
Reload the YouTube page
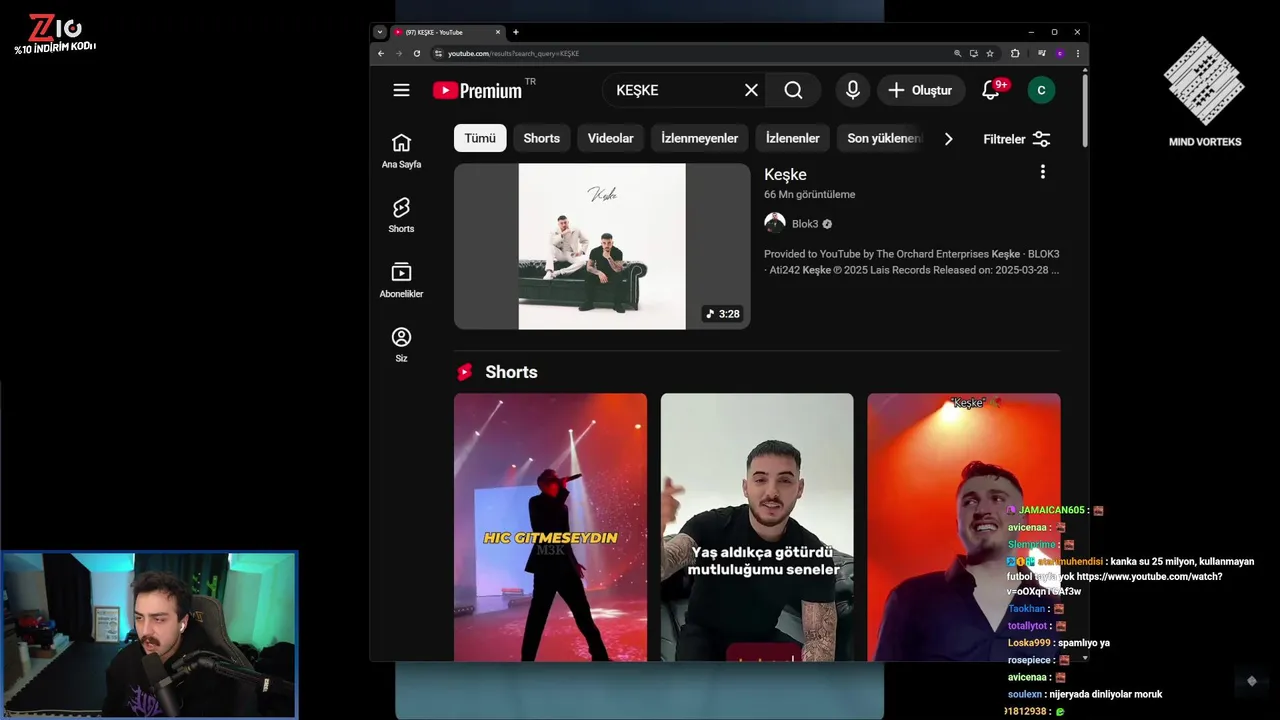416,53
